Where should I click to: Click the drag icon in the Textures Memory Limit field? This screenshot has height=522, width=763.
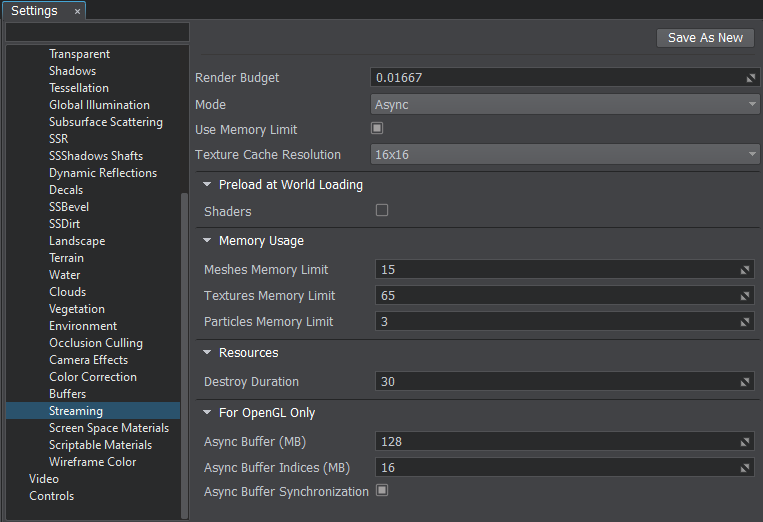[745, 296]
